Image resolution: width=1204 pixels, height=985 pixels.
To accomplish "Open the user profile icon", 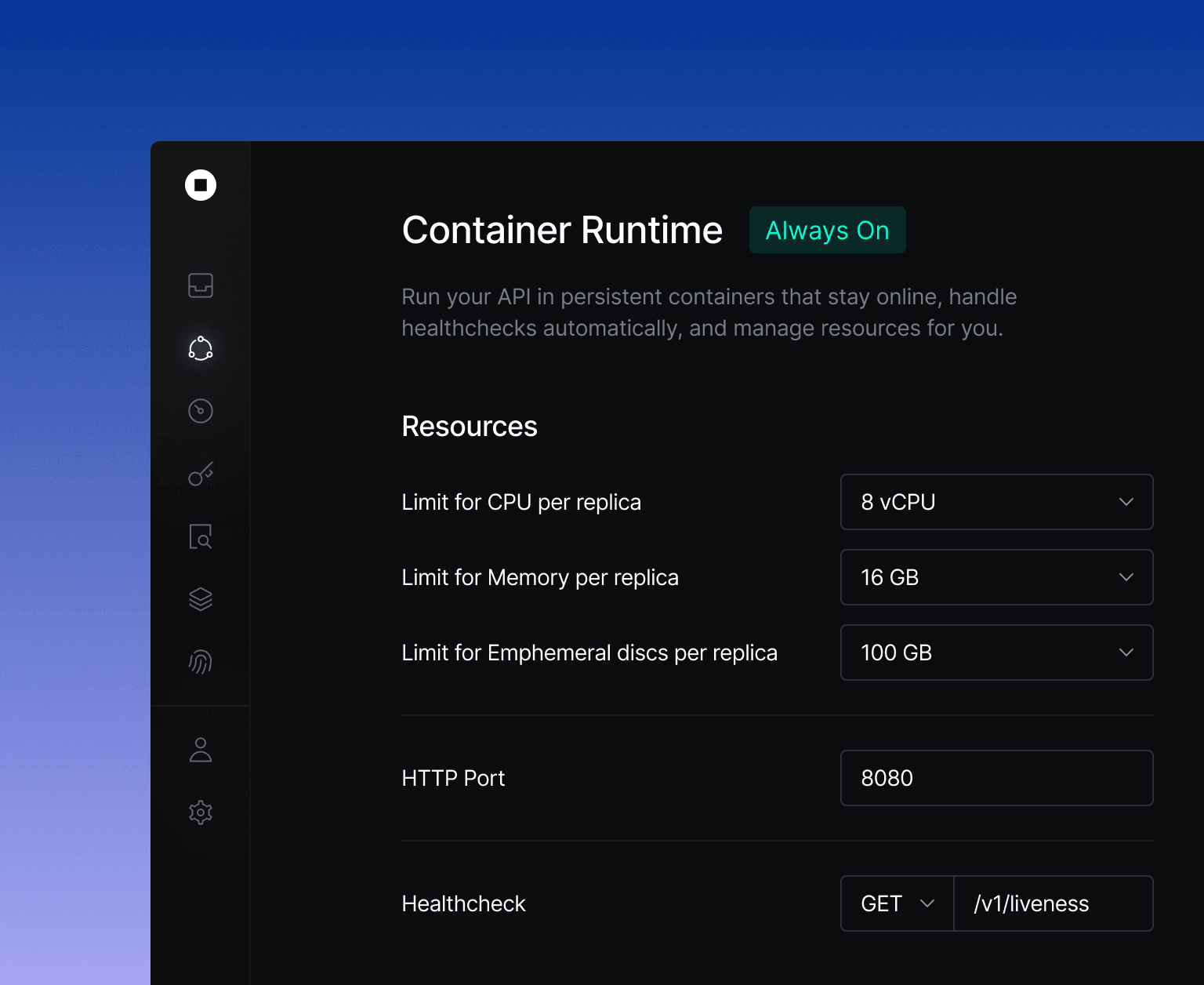I will pyautogui.click(x=201, y=750).
